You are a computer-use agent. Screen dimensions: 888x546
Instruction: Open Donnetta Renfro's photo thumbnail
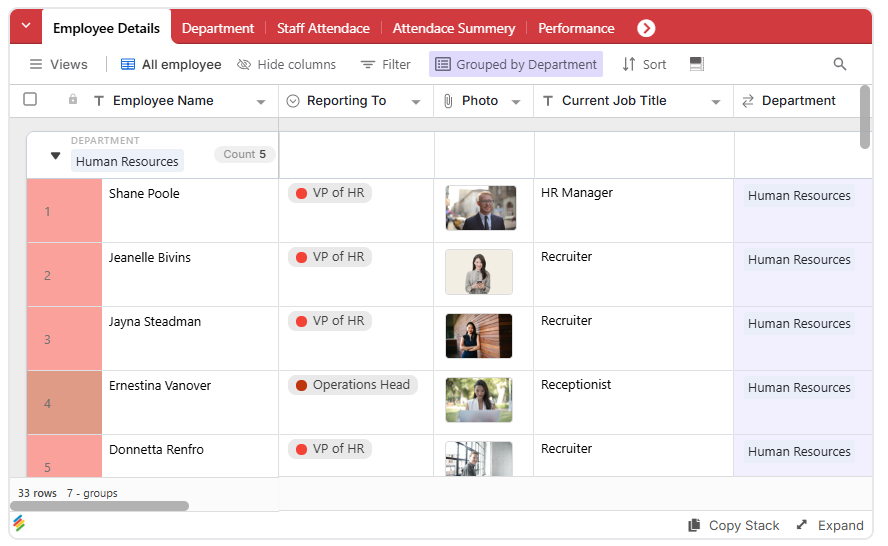pos(479,459)
